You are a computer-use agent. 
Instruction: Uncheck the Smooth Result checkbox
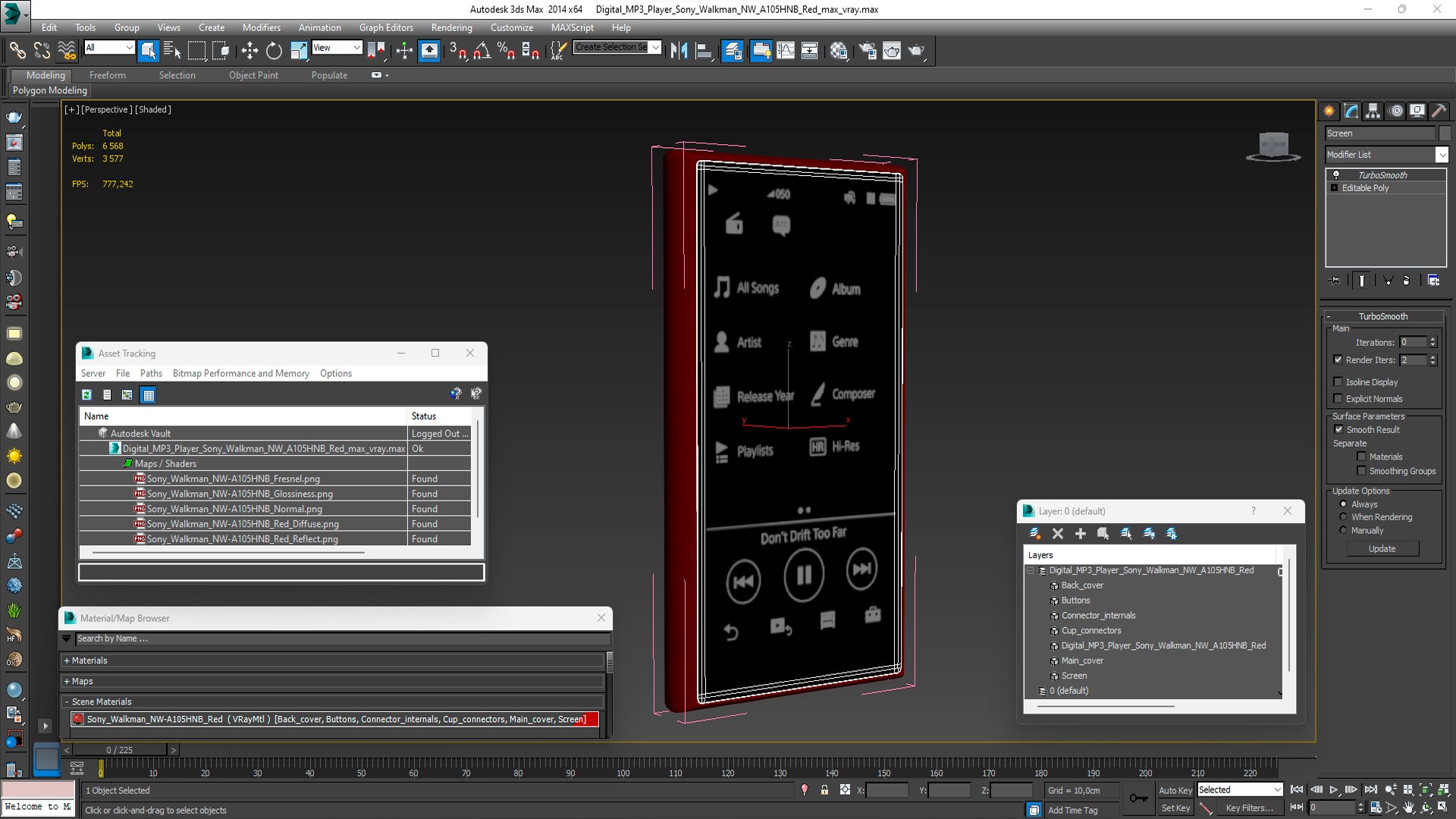tap(1338, 429)
